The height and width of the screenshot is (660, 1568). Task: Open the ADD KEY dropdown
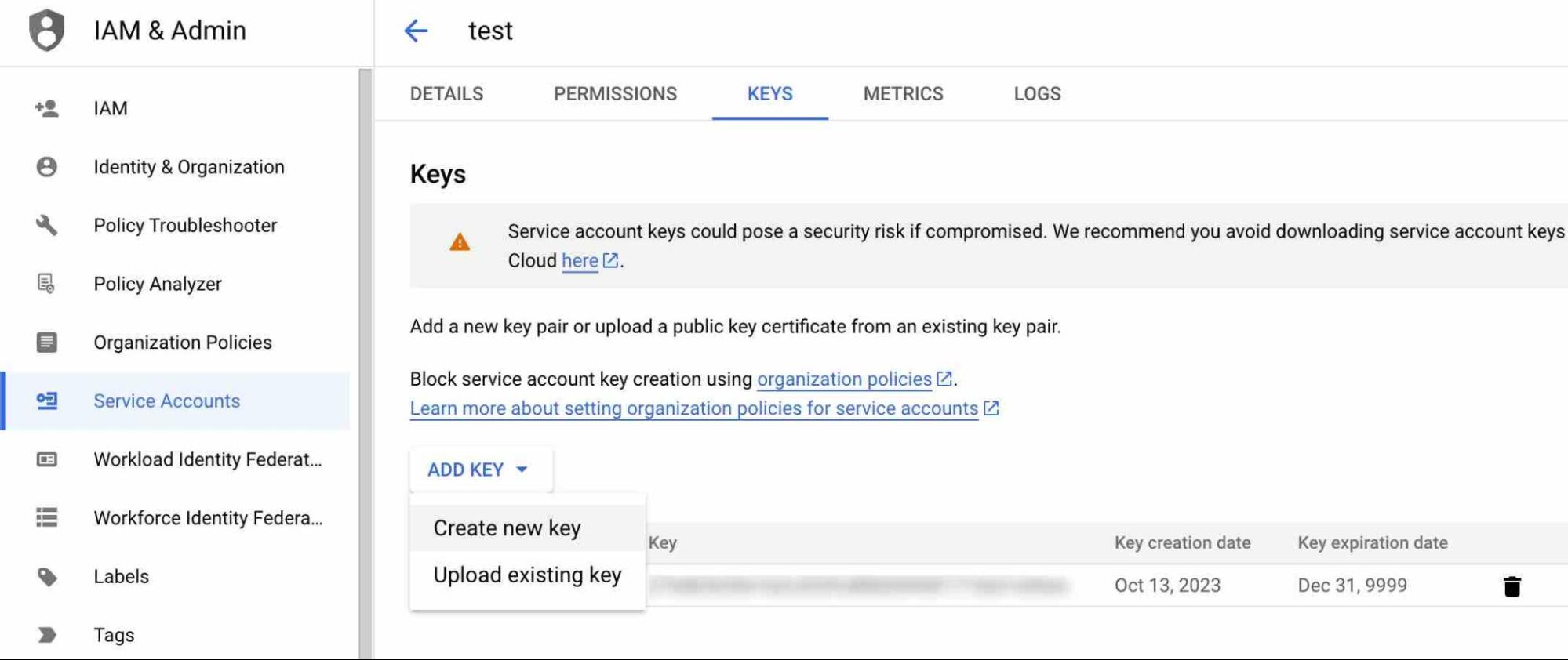(479, 470)
